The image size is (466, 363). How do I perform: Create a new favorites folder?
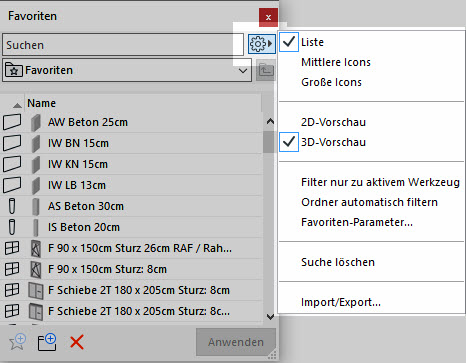tap(47, 342)
